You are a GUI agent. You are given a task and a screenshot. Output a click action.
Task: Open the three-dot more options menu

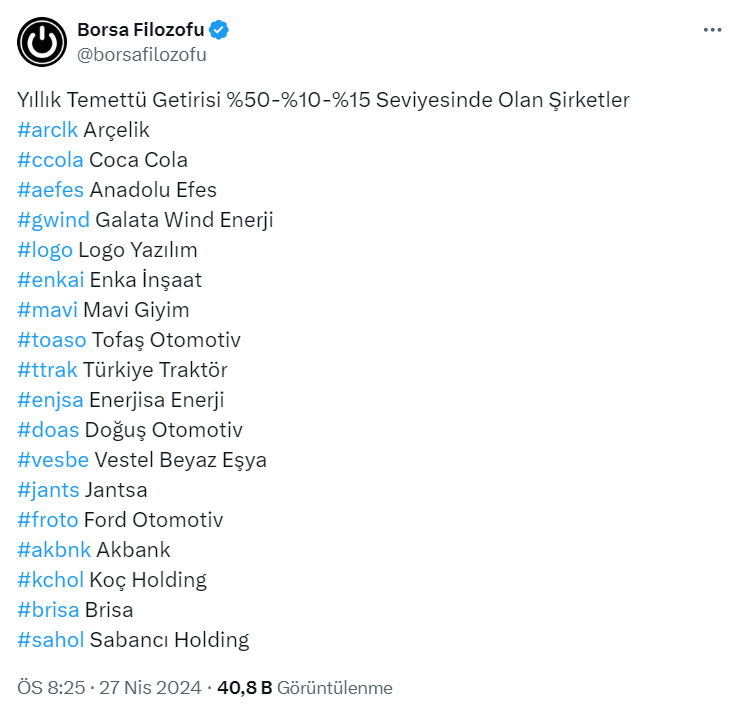point(712,30)
